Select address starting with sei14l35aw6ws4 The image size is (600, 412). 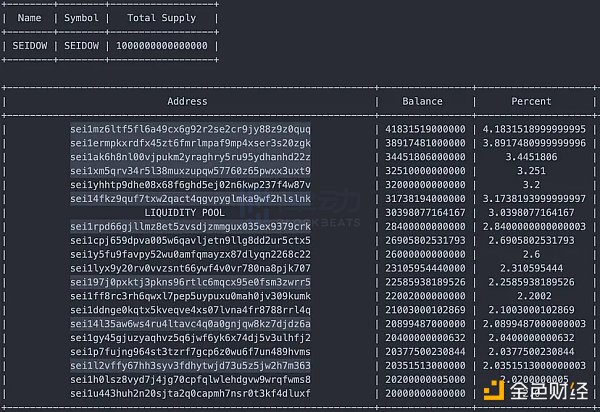pos(190,324)
